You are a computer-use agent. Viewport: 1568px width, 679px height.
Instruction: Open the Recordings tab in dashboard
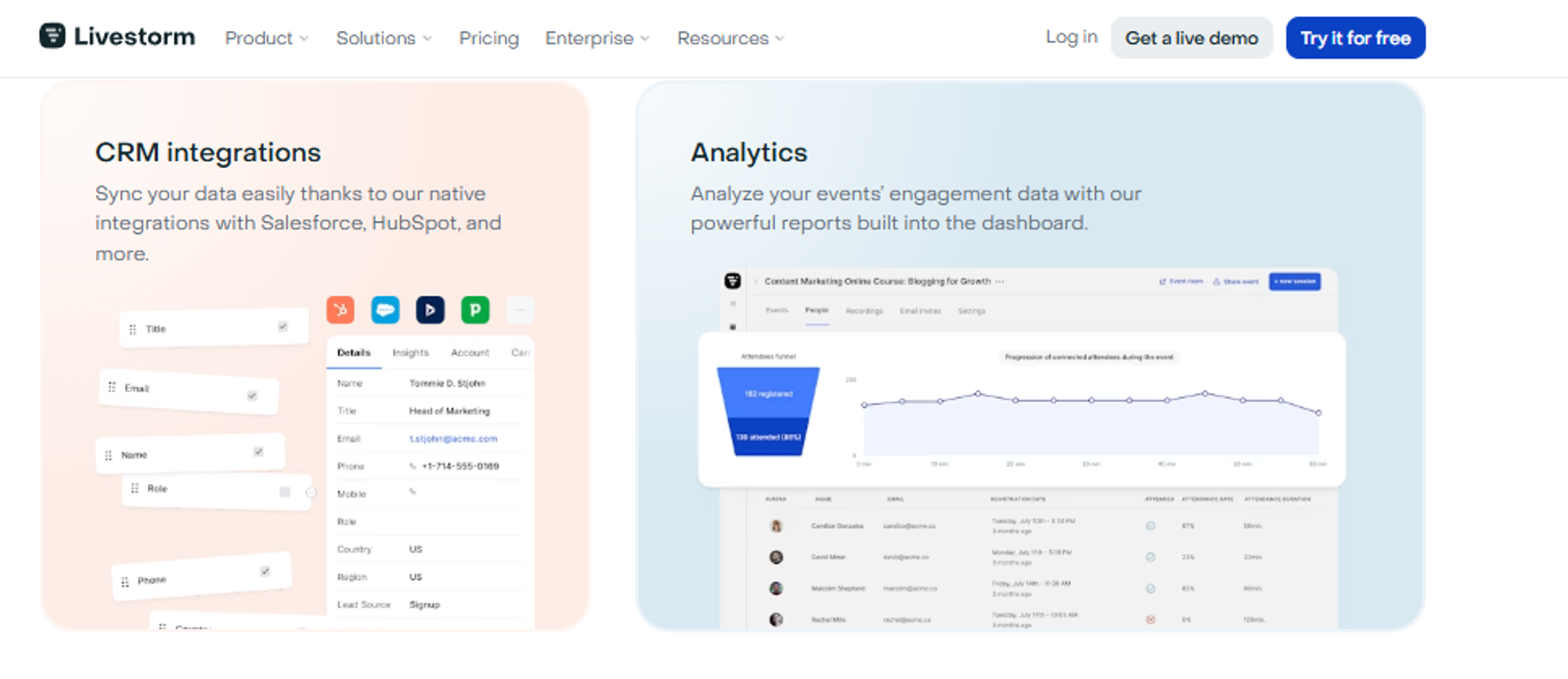[x=864, y=311]
